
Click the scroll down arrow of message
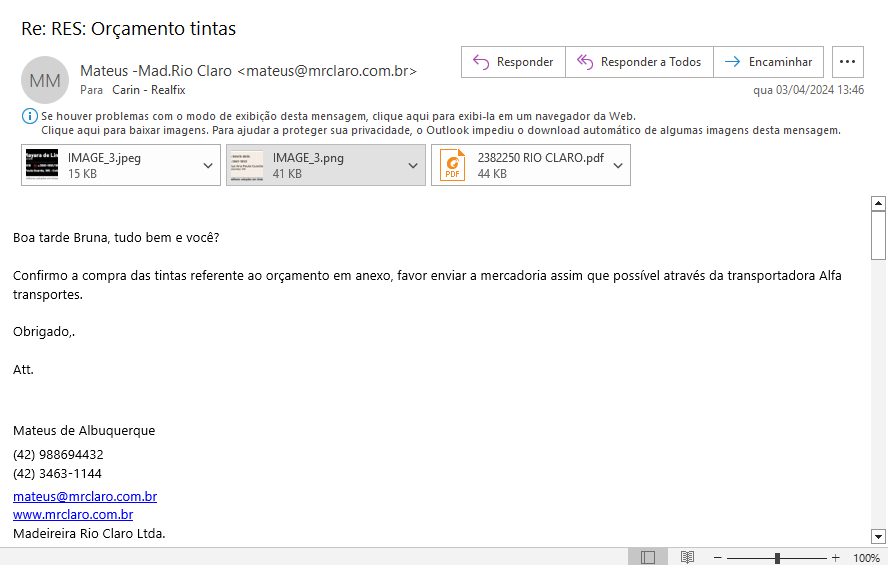(878, 536)
